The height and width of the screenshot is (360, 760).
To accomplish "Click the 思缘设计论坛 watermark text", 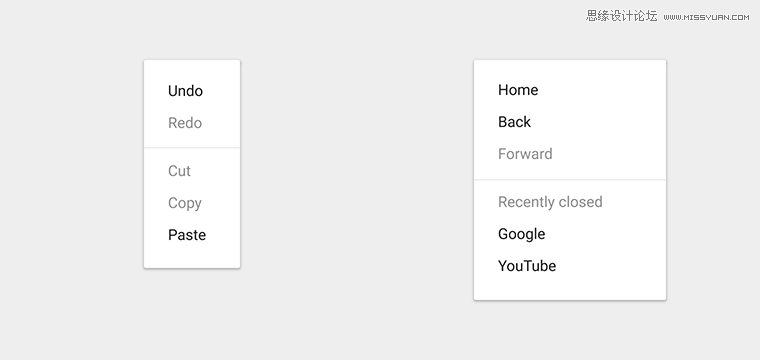I will [621, 16].
